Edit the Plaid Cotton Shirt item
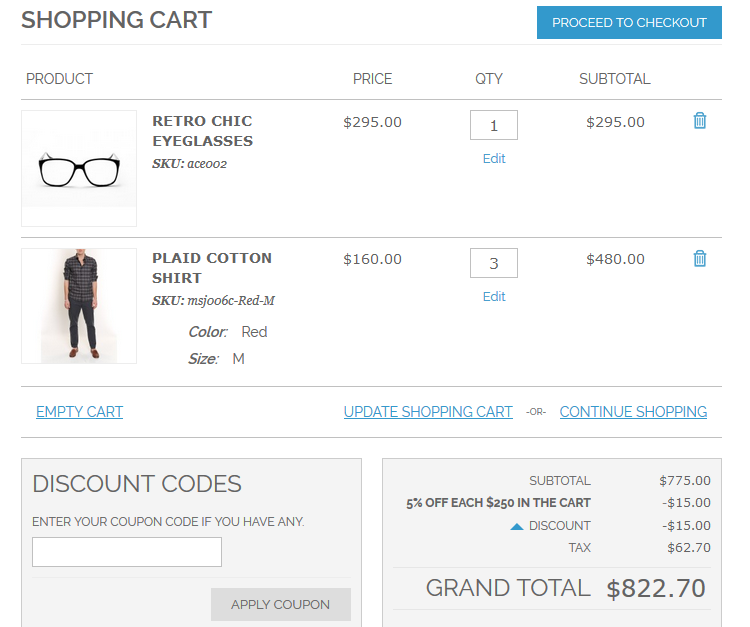Screen dimensions: 750x627 tap(494, 297)
